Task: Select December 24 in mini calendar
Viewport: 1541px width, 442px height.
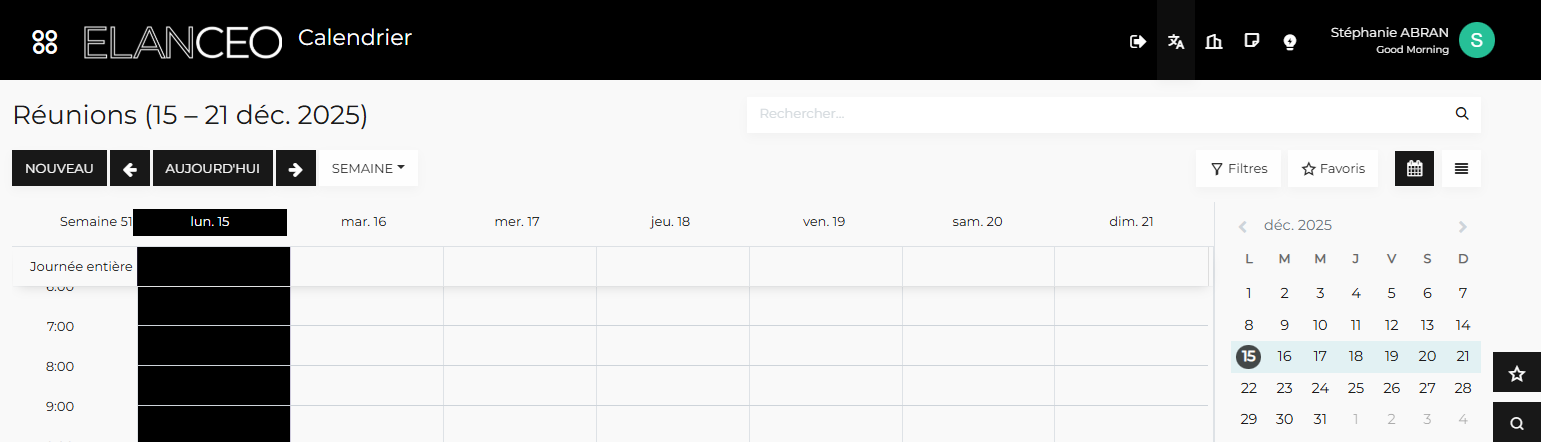Action: [x=1320, y=388]
